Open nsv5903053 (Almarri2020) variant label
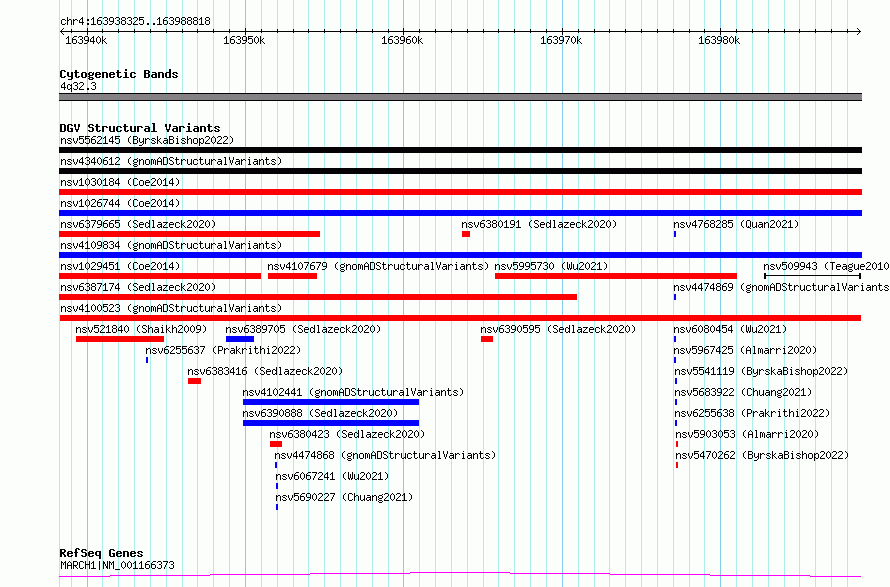890x587 pixels. click(x=747, y=434)
